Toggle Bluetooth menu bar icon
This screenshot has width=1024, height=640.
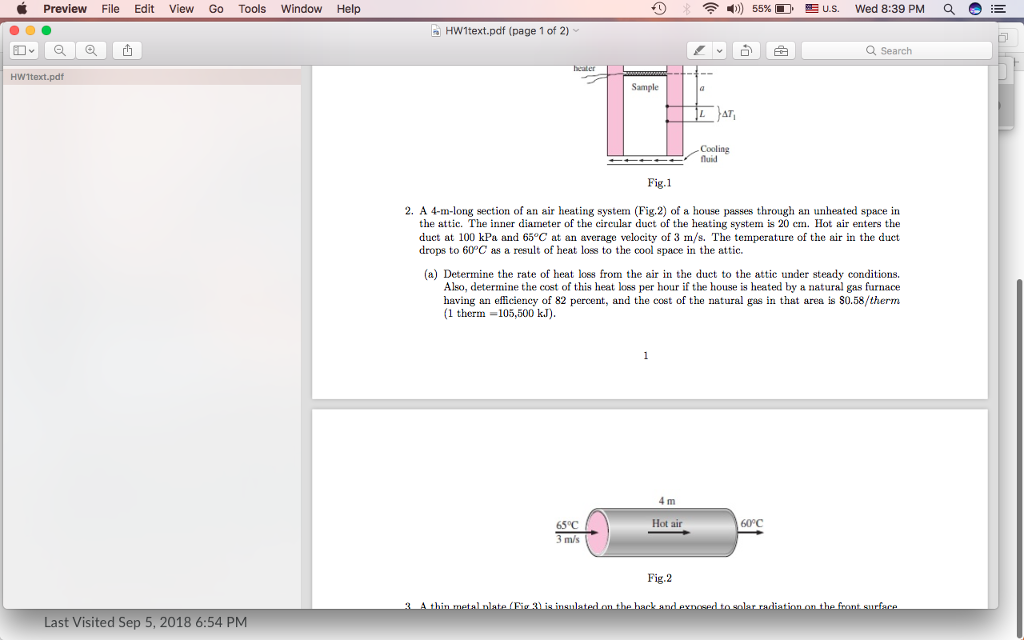click(x=685, y=9)
